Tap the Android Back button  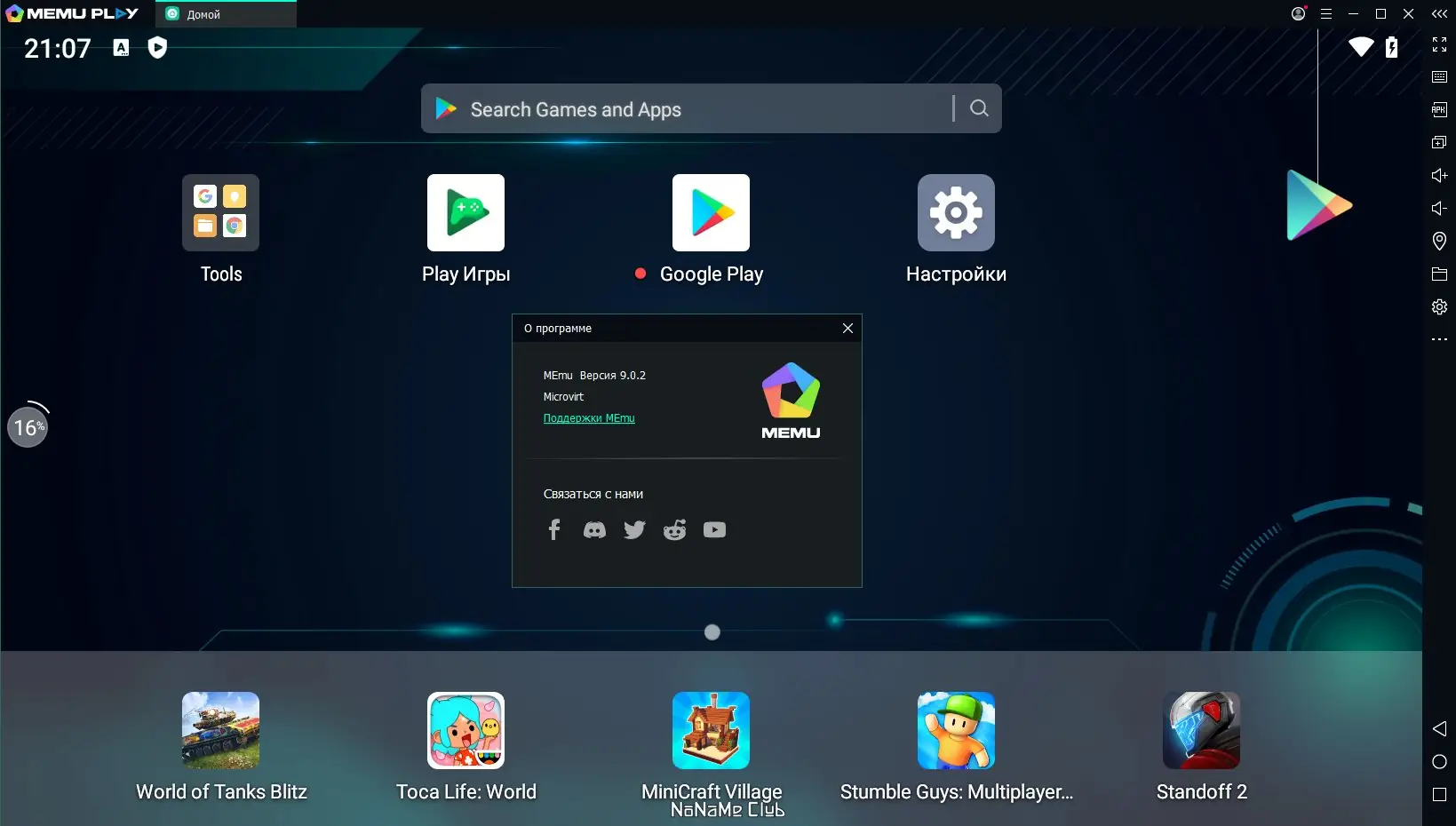[1440, 729]
